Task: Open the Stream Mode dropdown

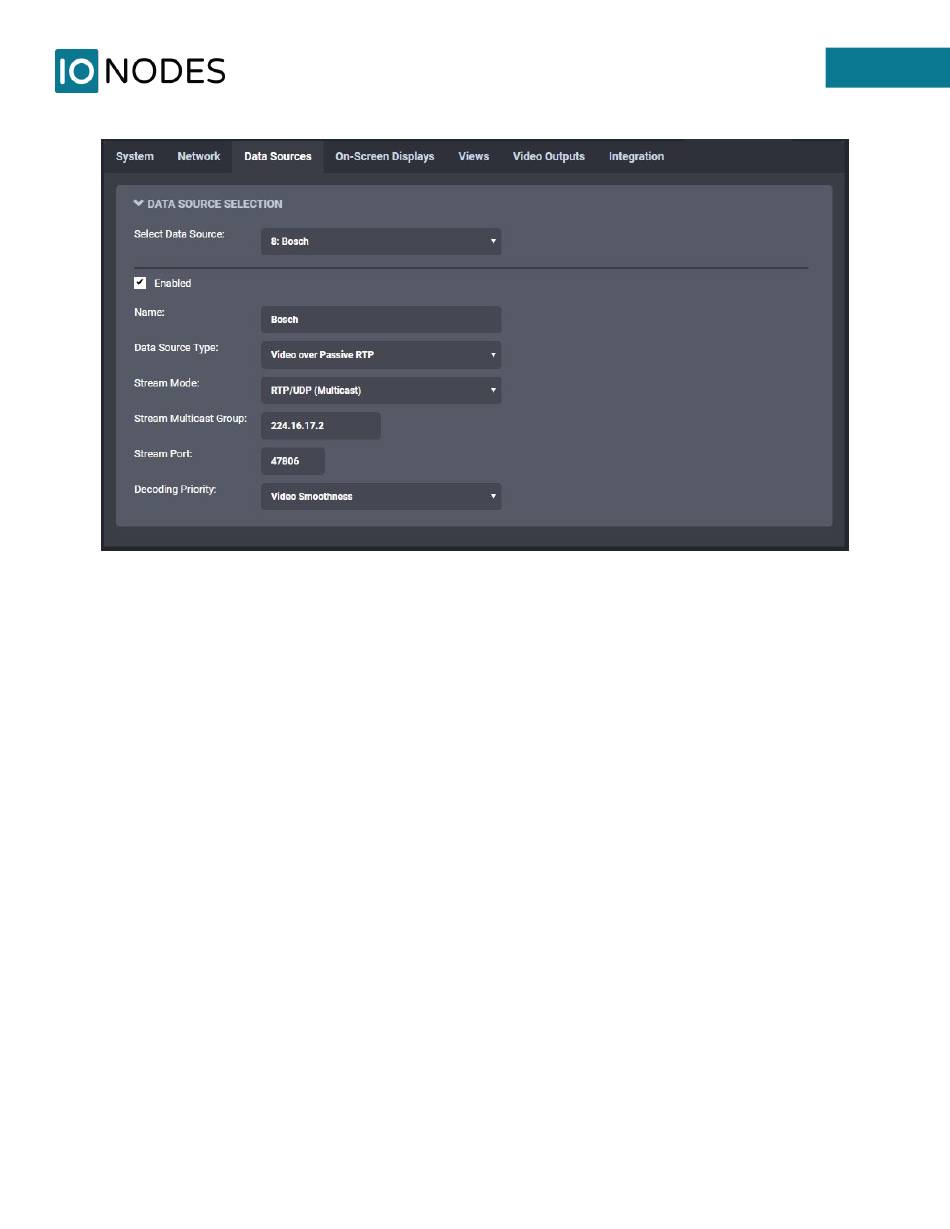Action: tap(381, 390)
